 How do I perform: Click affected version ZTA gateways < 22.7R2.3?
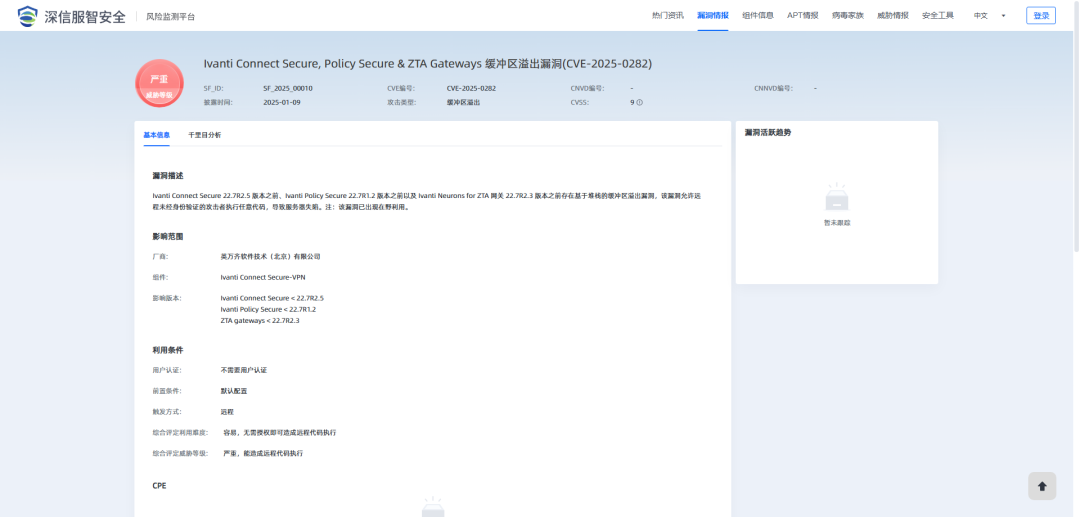pyautogui.click(x=260, y=320)
